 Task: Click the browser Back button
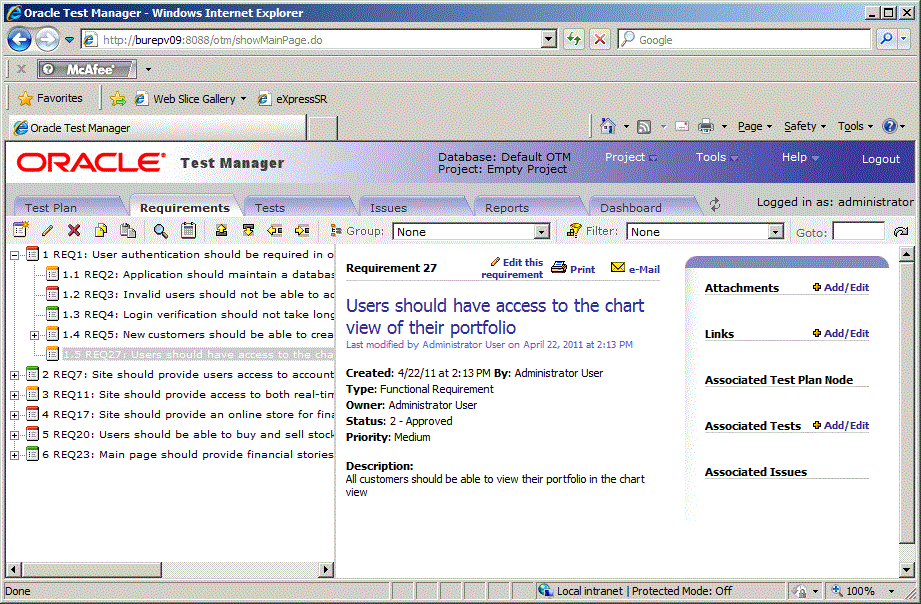pos(19,40)
